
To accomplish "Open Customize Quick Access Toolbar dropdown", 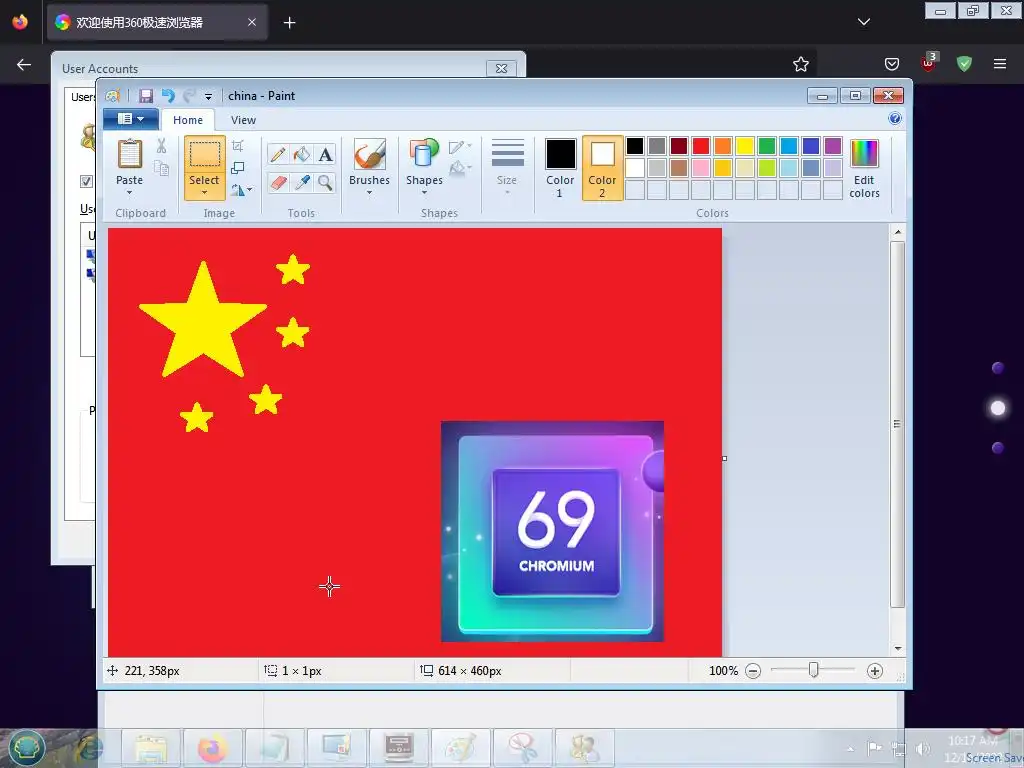I will pyautogui.click(x=208, y=97).
